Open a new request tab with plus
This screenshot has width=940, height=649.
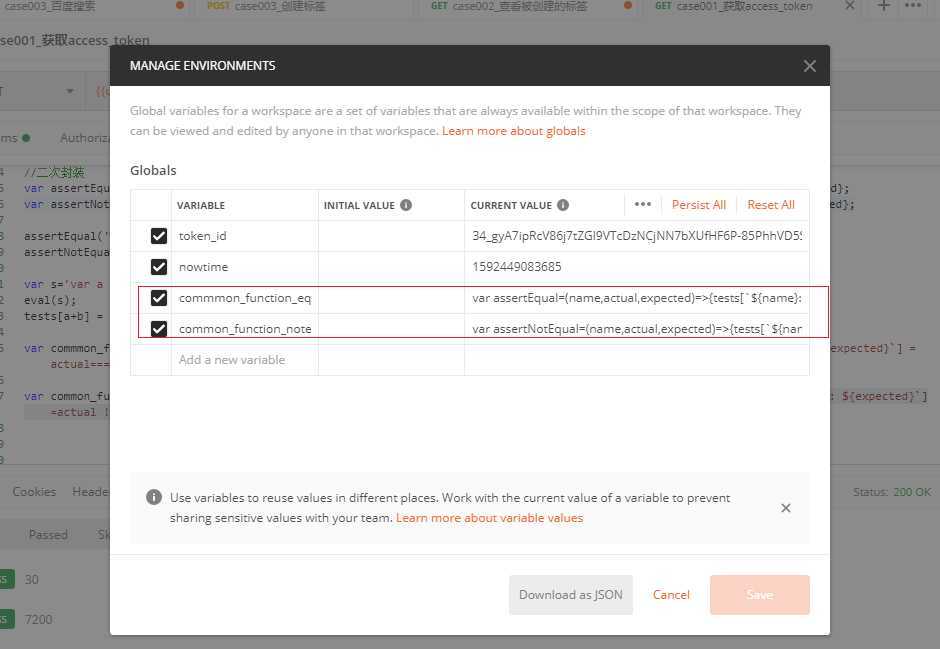(x=883, y=6)
